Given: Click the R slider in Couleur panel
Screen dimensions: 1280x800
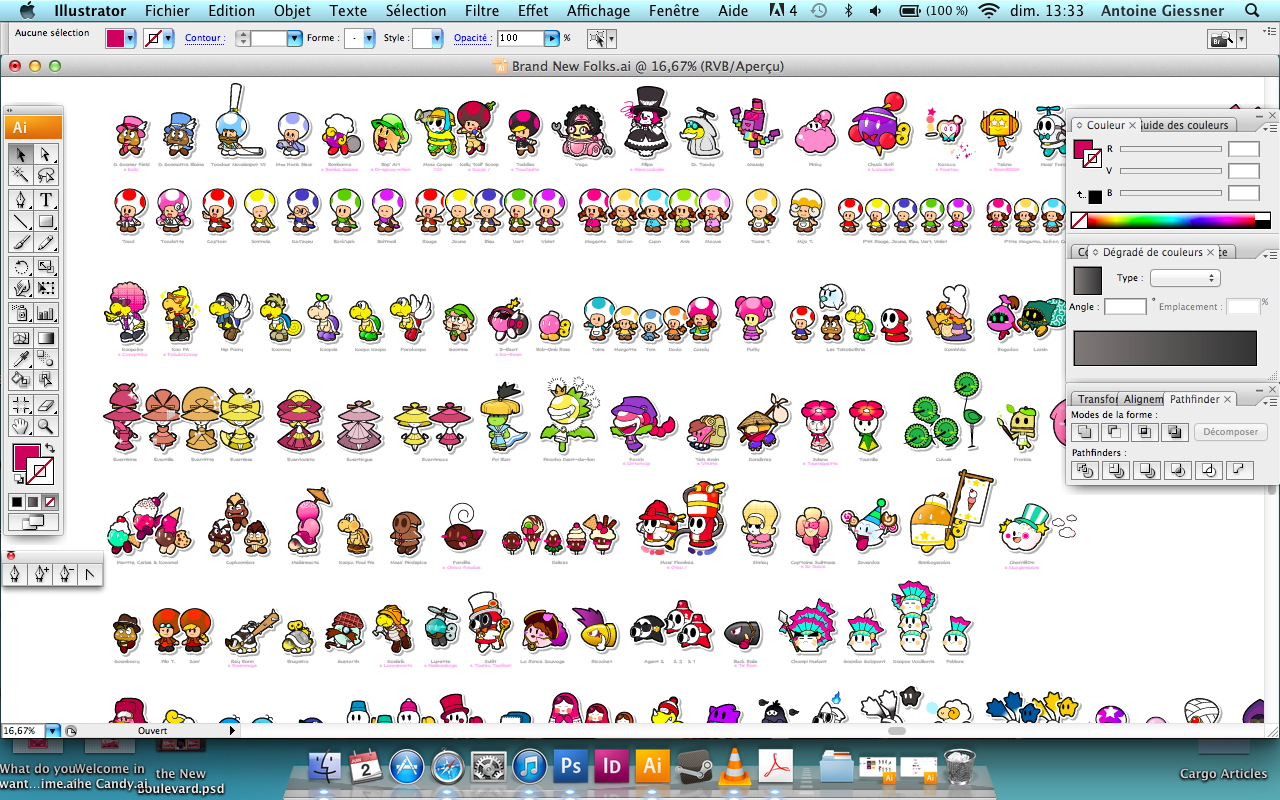Looking at the screenshot, I should point(1171,149).
